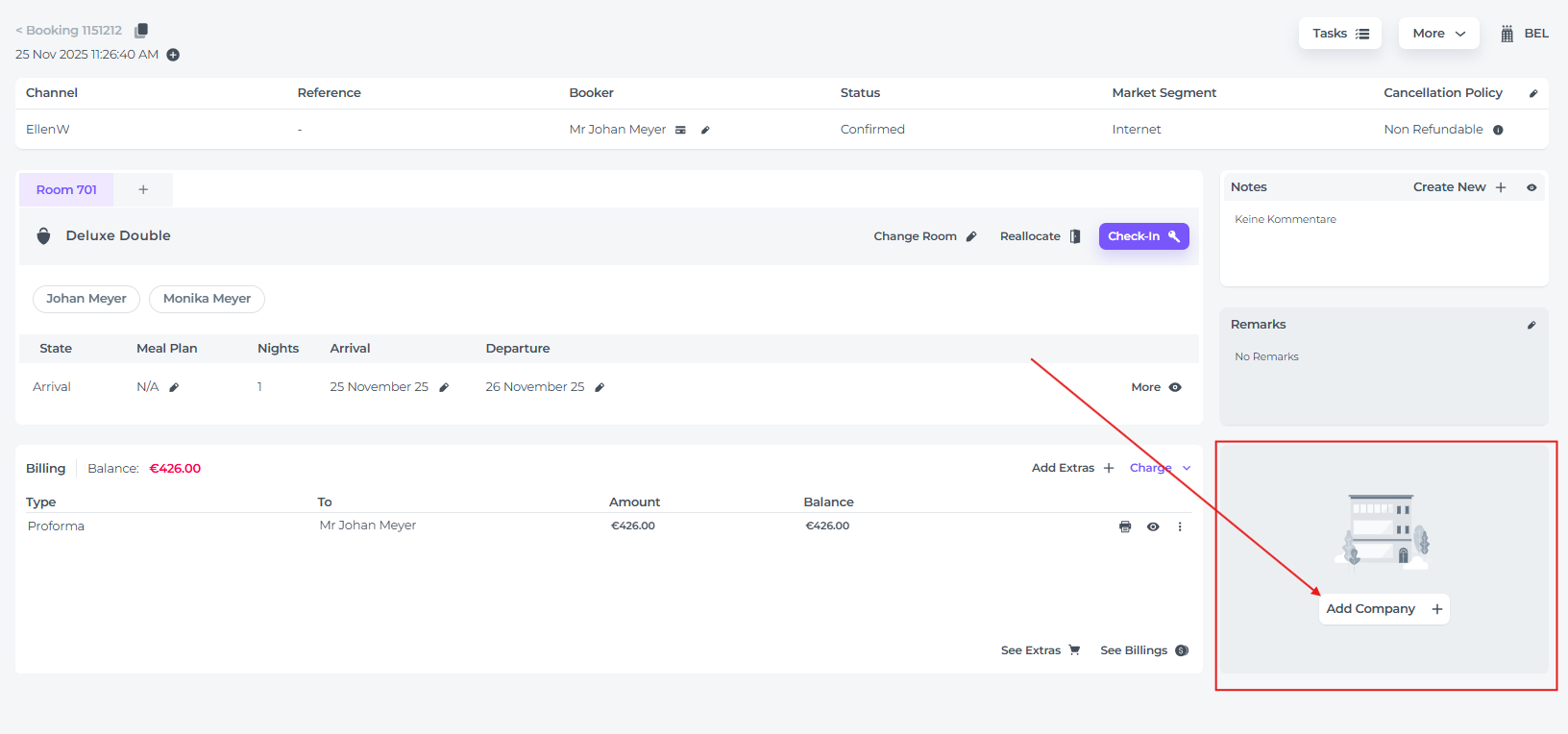The image size is (1568, 734).
Task: Edit booker Johan Meyer with pencil icon
Action: [x=705, y=130]
